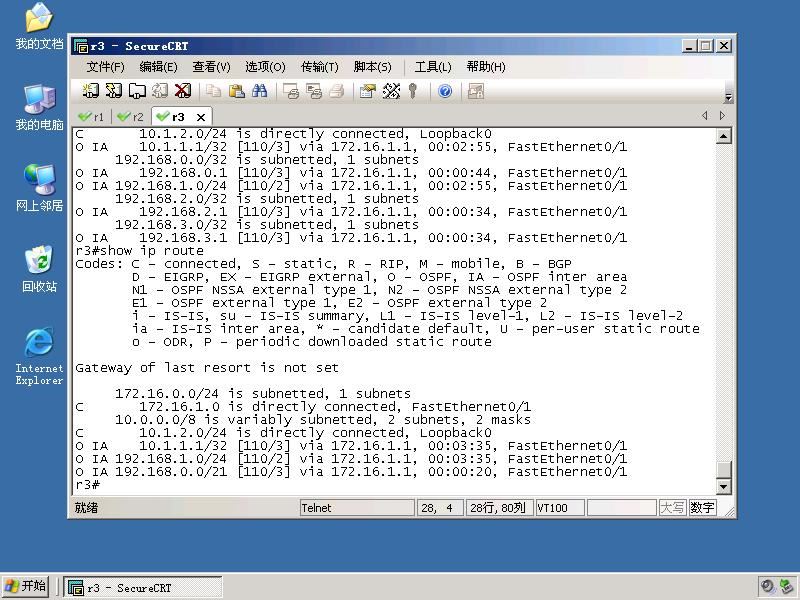Click the Quick Connect lightning icon
This screenshot has height=600, width=800.
113,91
